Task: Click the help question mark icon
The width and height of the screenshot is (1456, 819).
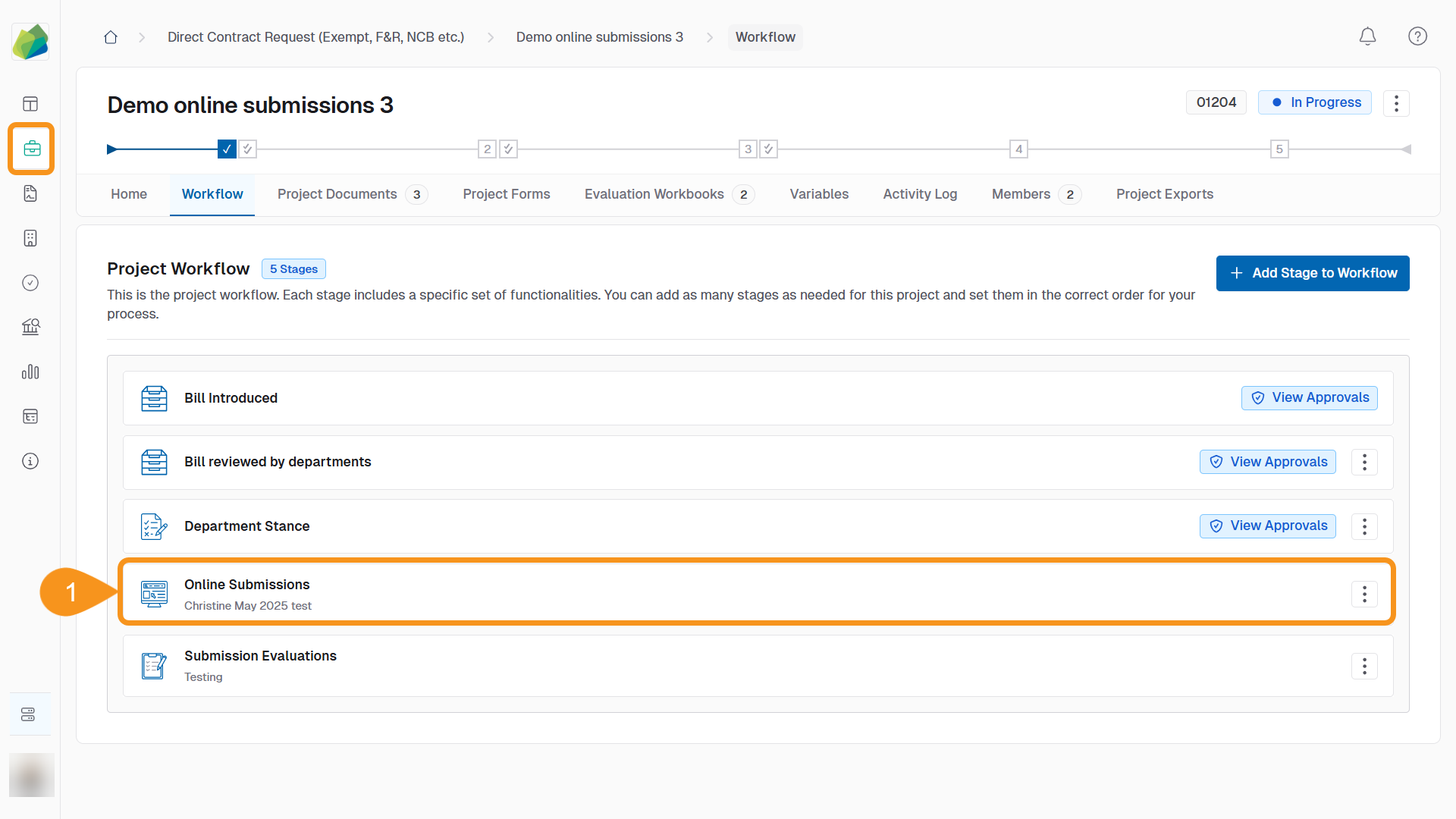Action: tap(1417, 36)
